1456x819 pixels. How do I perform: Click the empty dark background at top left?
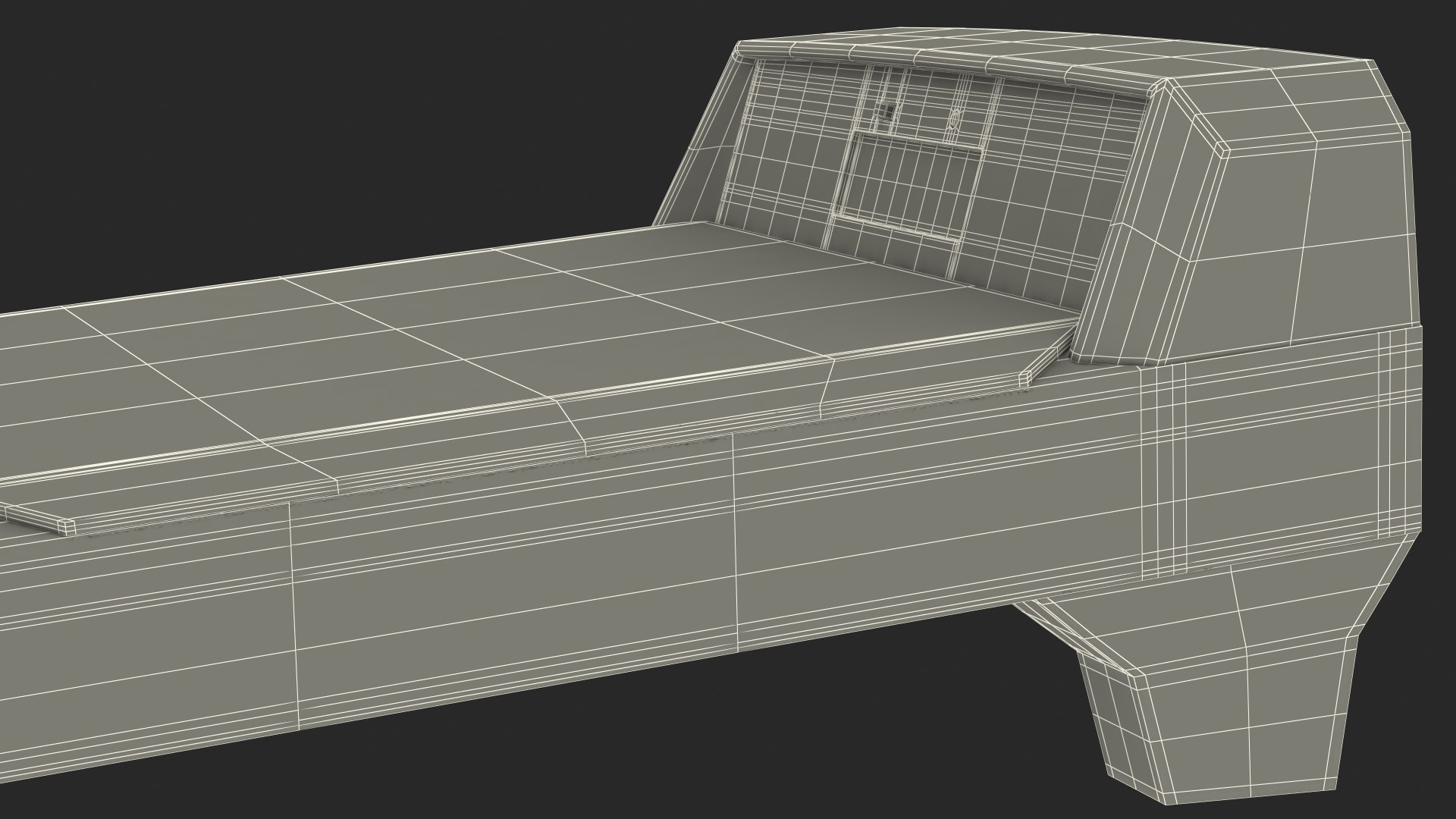(x=227, y=114)
